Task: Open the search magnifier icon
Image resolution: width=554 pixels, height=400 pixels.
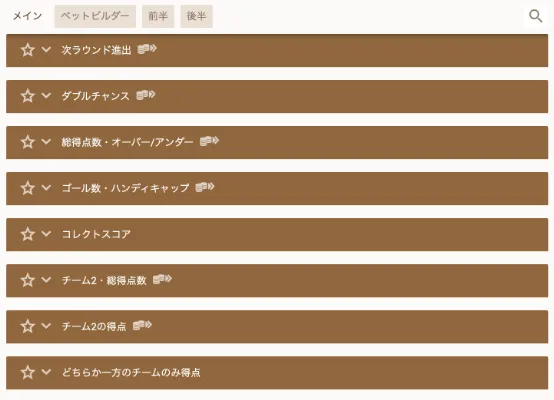Action: 535,16
